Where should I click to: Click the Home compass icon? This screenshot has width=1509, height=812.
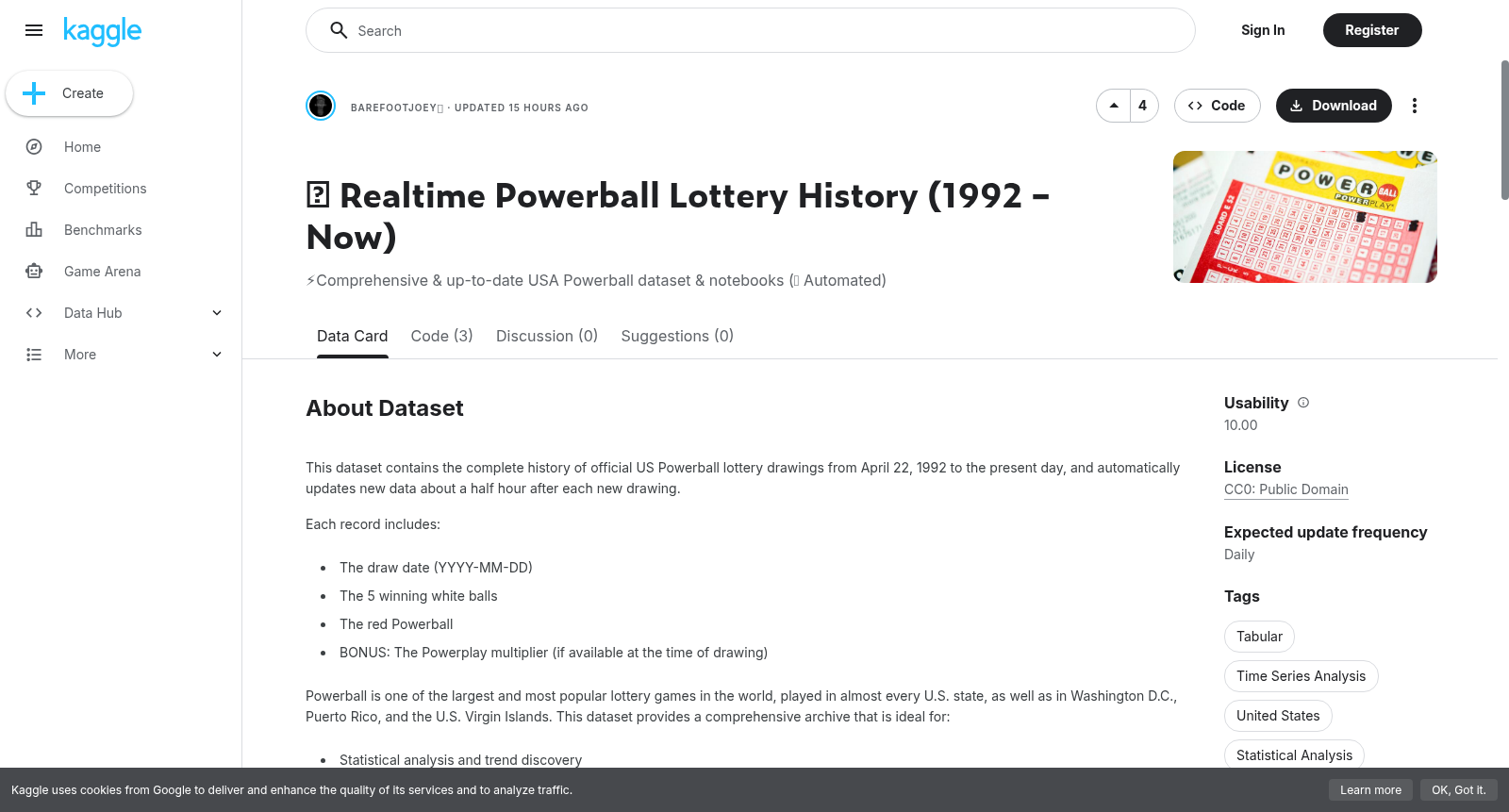34,147
